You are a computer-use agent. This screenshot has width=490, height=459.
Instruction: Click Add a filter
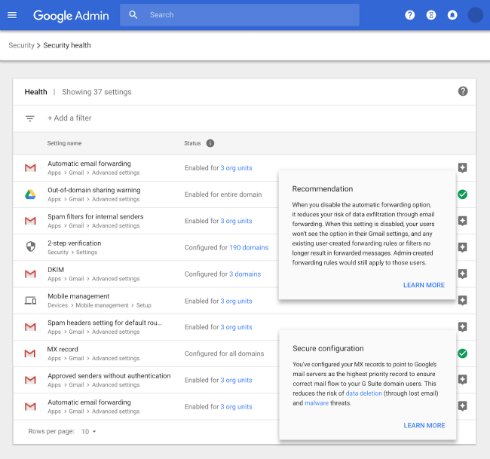coord(70,118)
